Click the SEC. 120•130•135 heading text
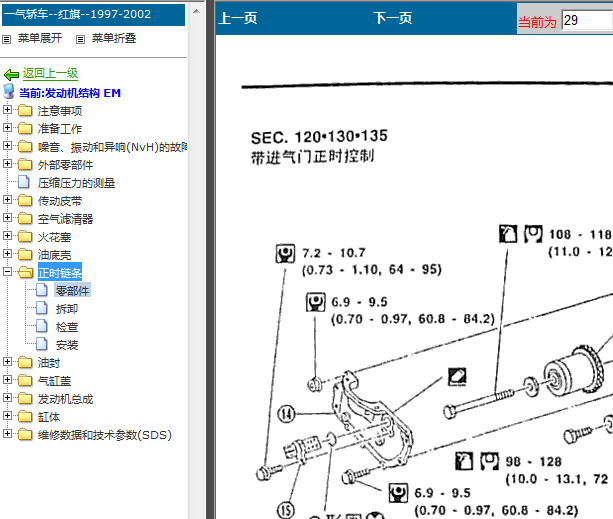This screenshot has height=519, width=613. point(319,137)
